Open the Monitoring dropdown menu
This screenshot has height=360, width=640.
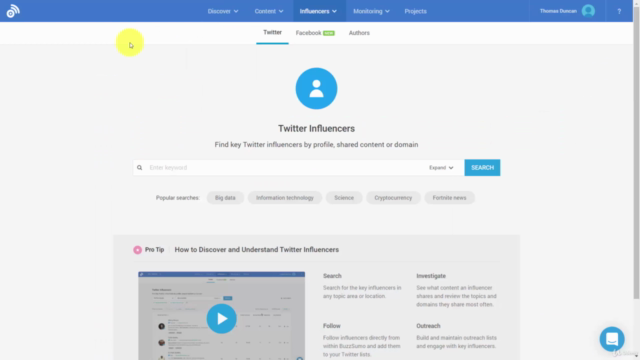(371, 11)
